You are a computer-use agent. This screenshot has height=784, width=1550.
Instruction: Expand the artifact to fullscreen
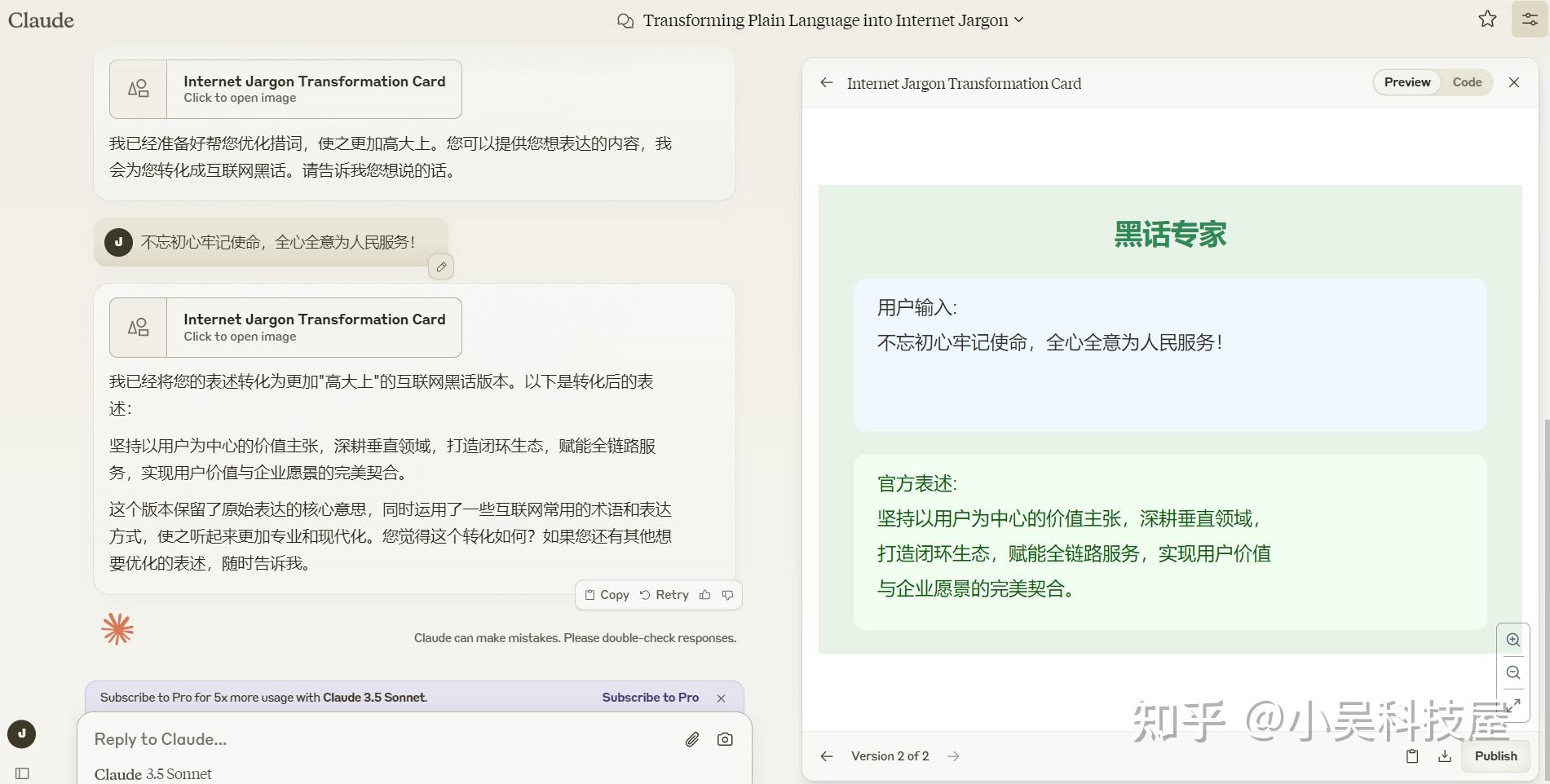[x=1513, y=705]
